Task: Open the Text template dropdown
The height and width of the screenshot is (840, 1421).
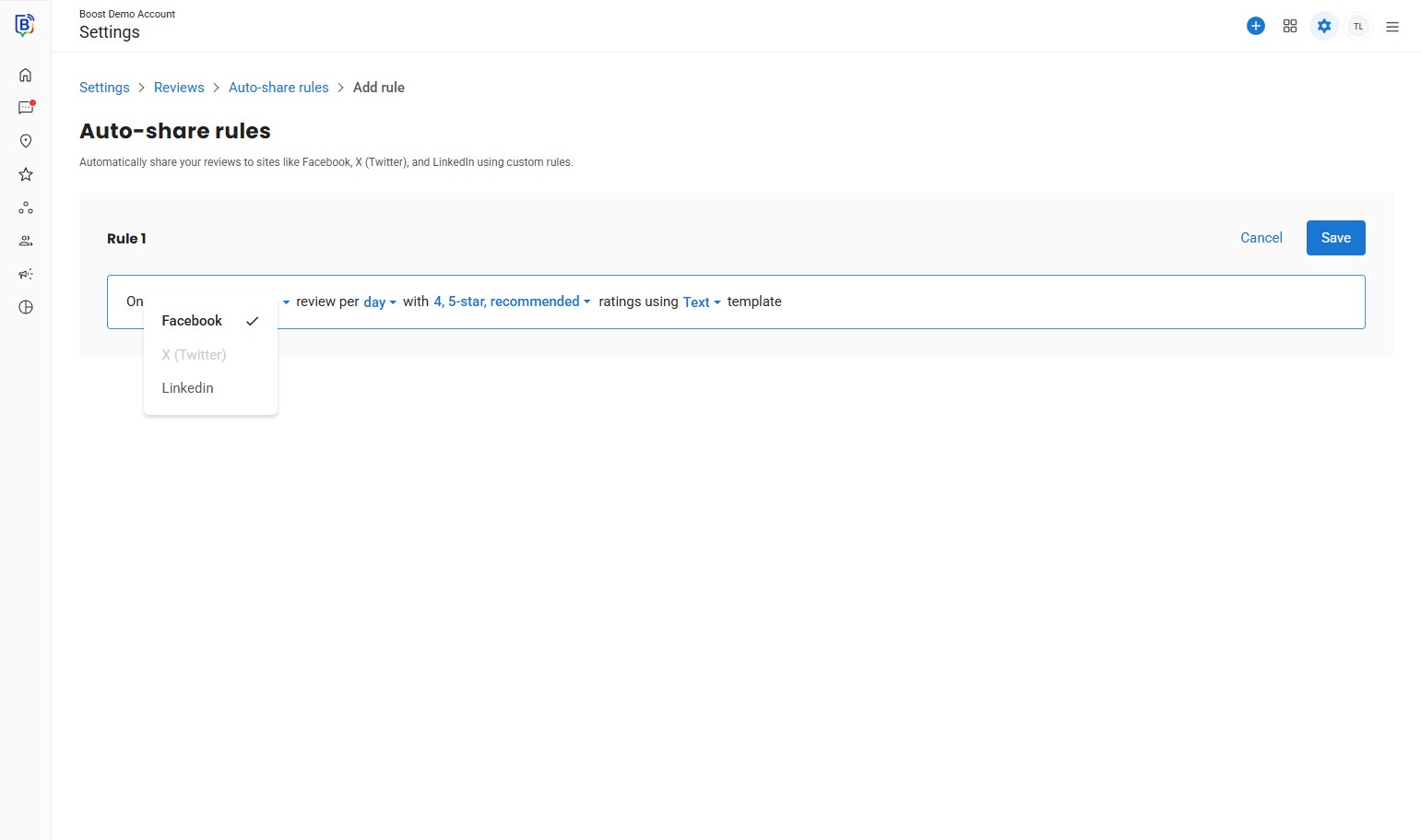Action: pos(701,302)
